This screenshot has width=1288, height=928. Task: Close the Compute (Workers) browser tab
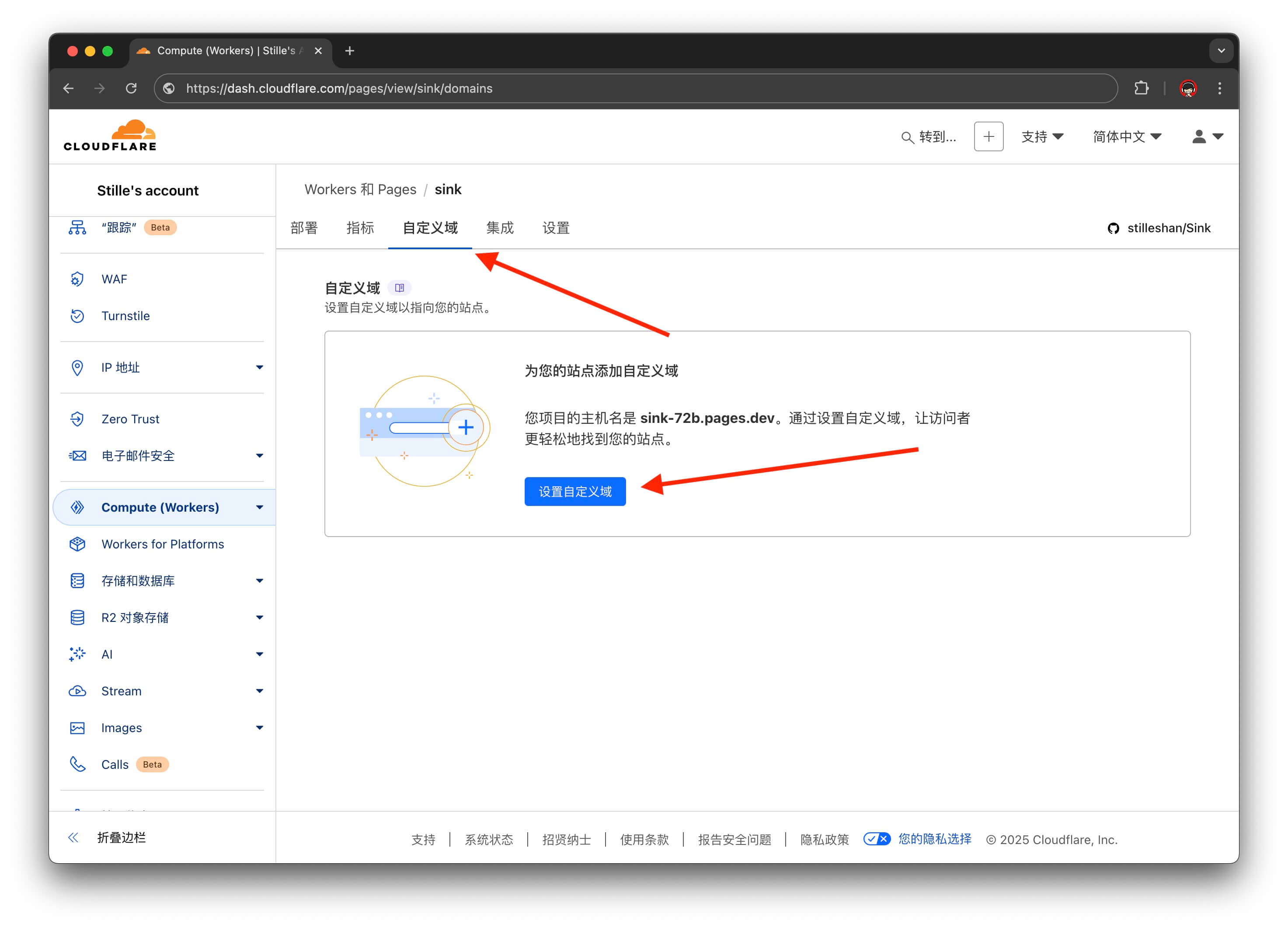[x=318, y=51]
